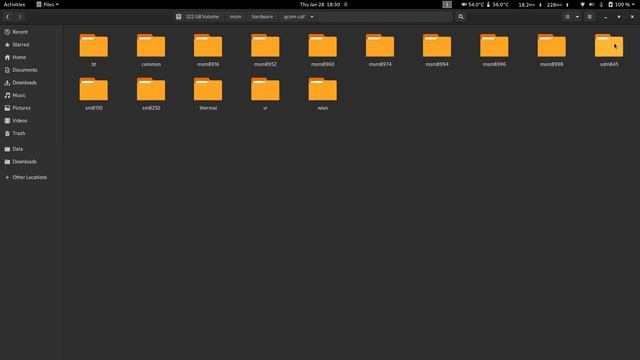Select the msm8996 folder
This screenshot has height=360, width=640.
point(494,50)
